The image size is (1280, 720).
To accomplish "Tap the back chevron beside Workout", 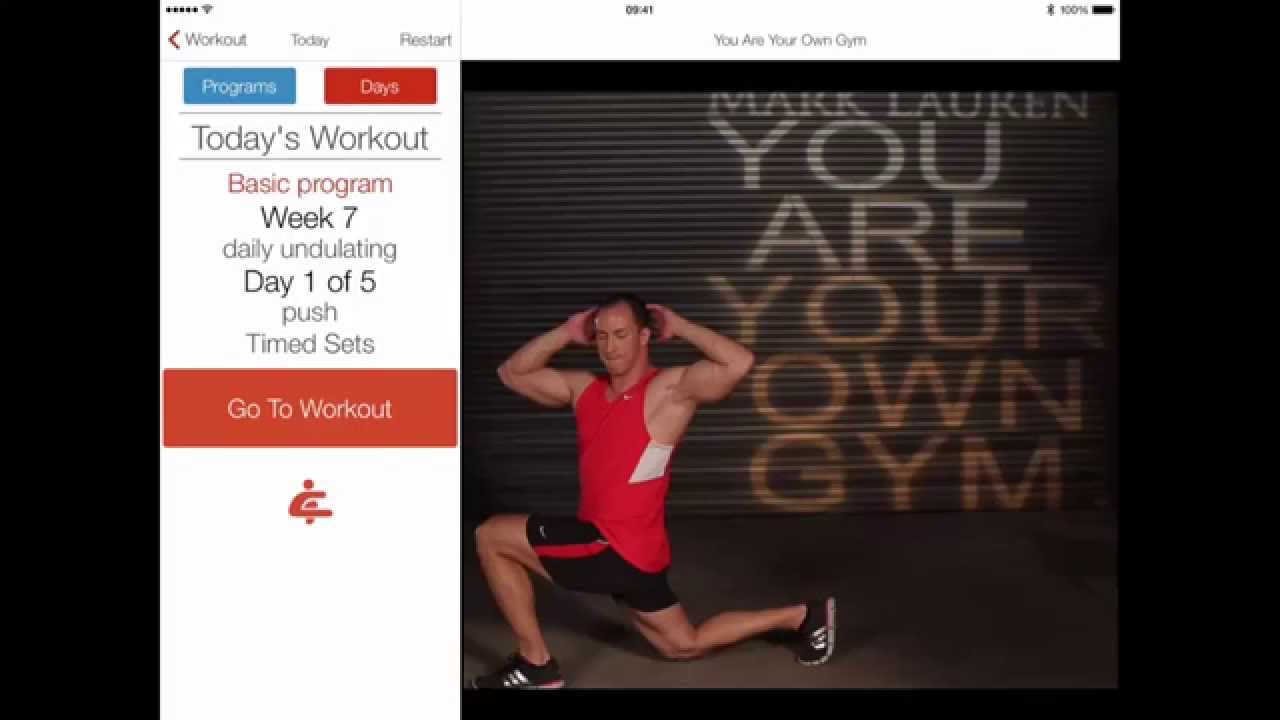I will click(174, 40).
